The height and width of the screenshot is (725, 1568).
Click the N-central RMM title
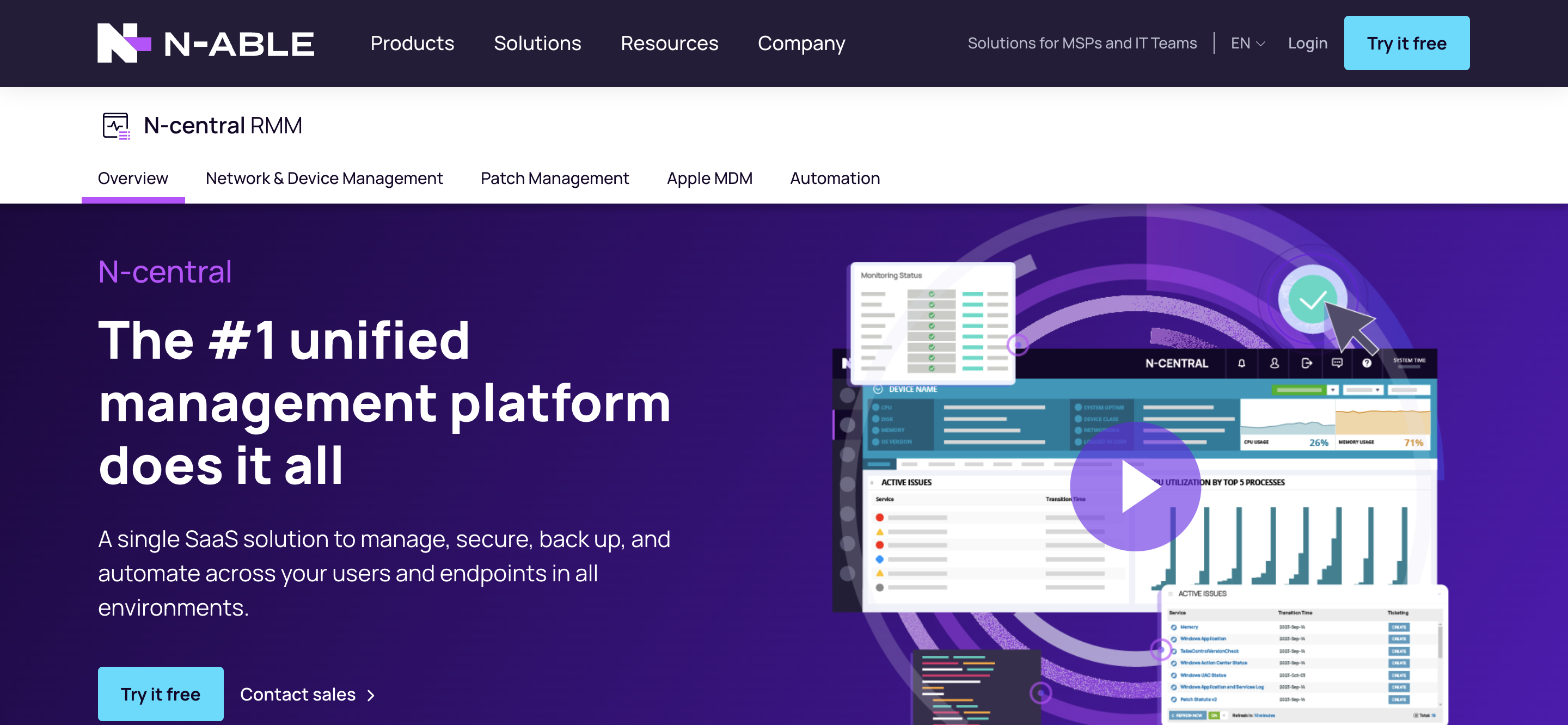coord(223,125)
